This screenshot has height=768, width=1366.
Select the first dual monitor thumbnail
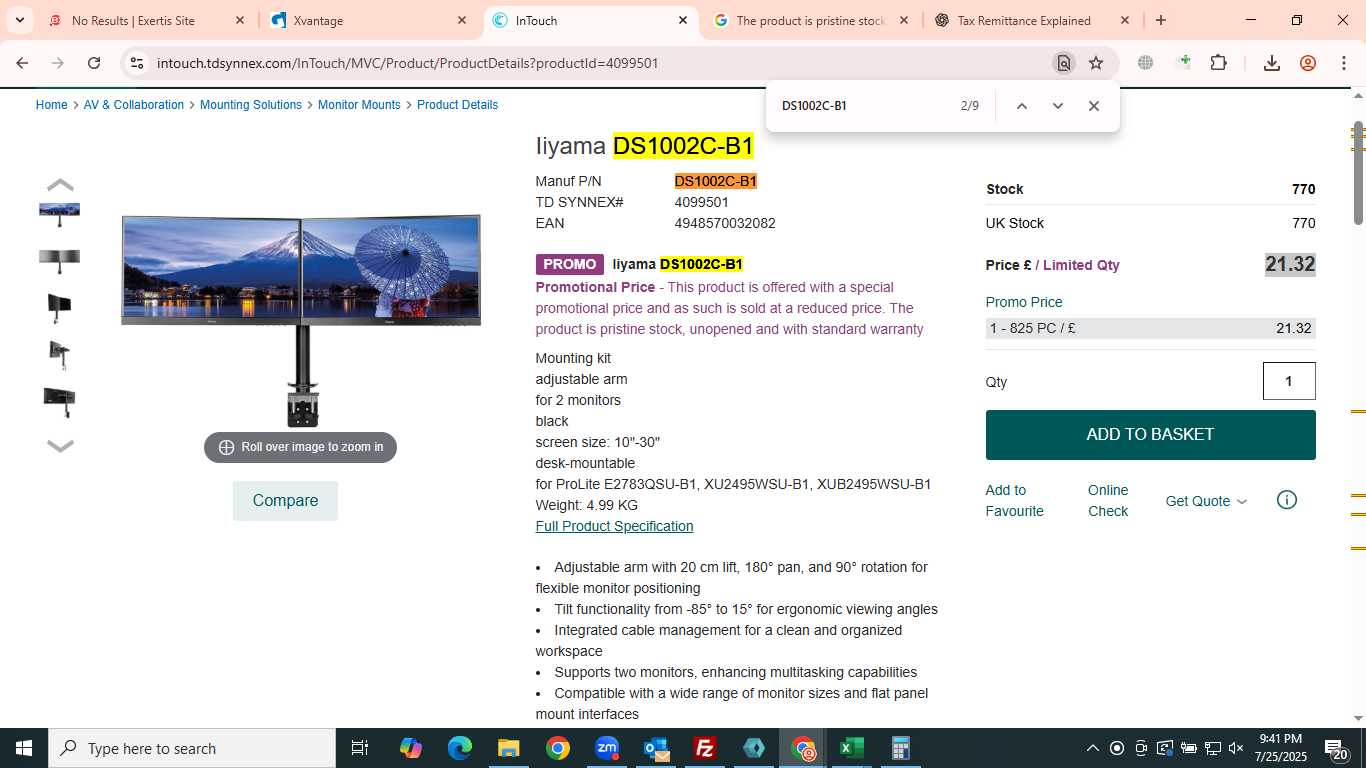[59, 212]
